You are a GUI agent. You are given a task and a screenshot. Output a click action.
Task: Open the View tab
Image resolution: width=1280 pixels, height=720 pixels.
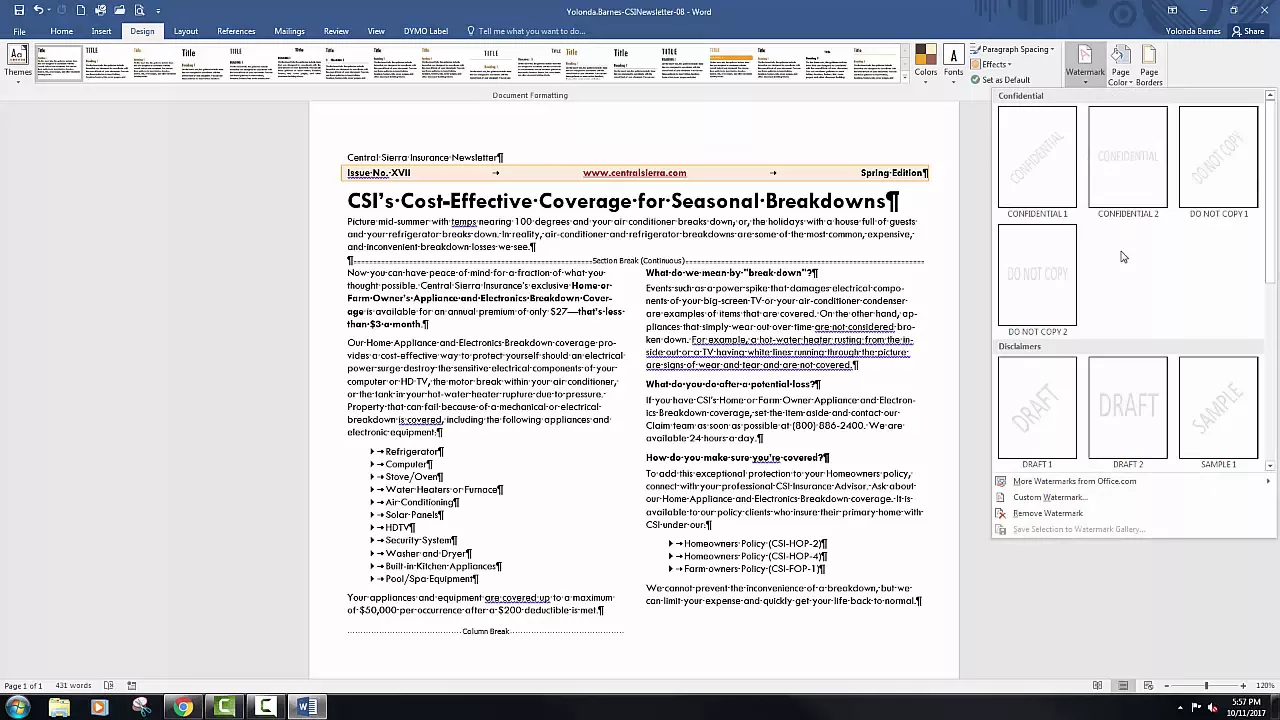pos(376,31)
